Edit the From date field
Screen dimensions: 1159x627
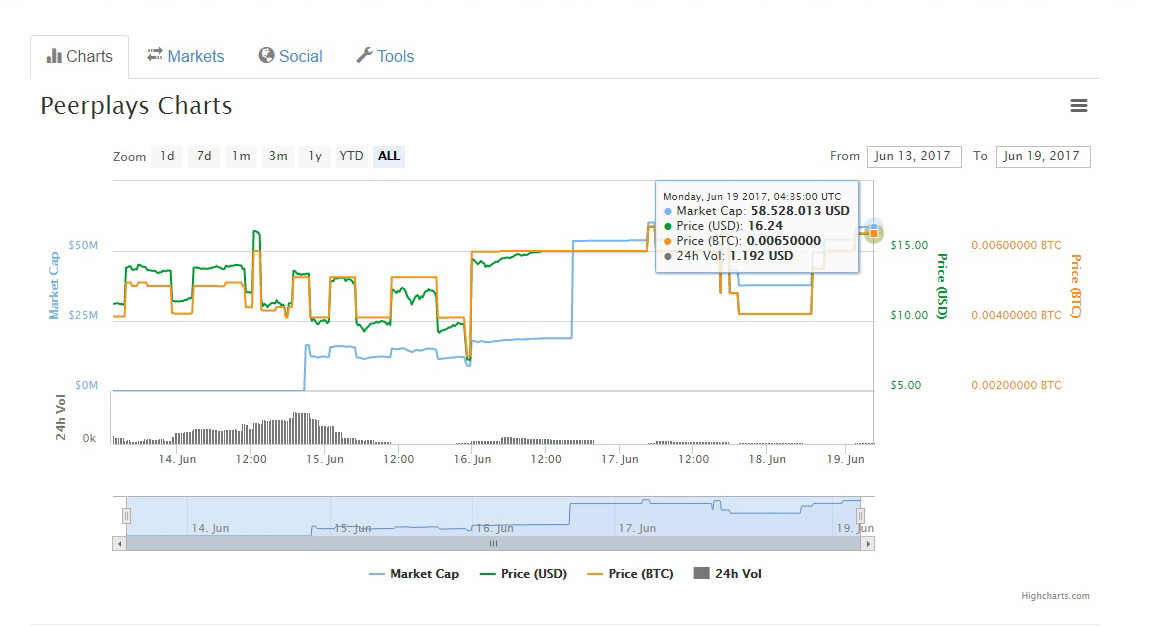(x=914, y=157)
